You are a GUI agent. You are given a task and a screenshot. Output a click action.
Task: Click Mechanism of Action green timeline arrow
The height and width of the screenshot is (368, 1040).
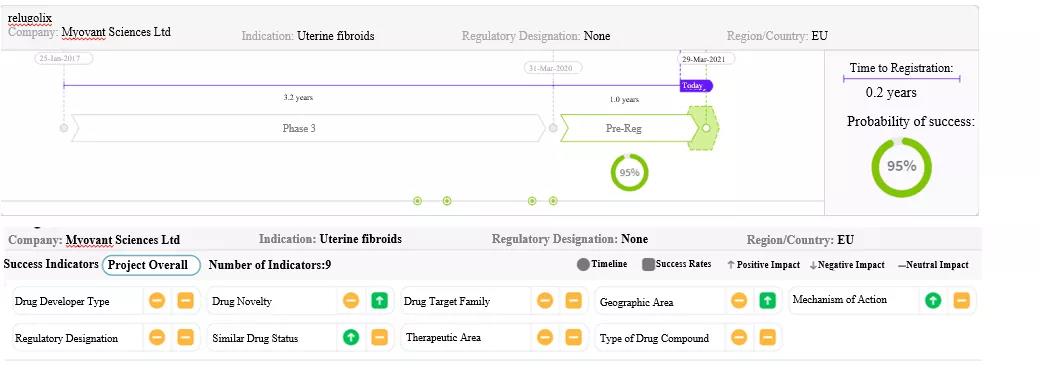coord(933,300)
